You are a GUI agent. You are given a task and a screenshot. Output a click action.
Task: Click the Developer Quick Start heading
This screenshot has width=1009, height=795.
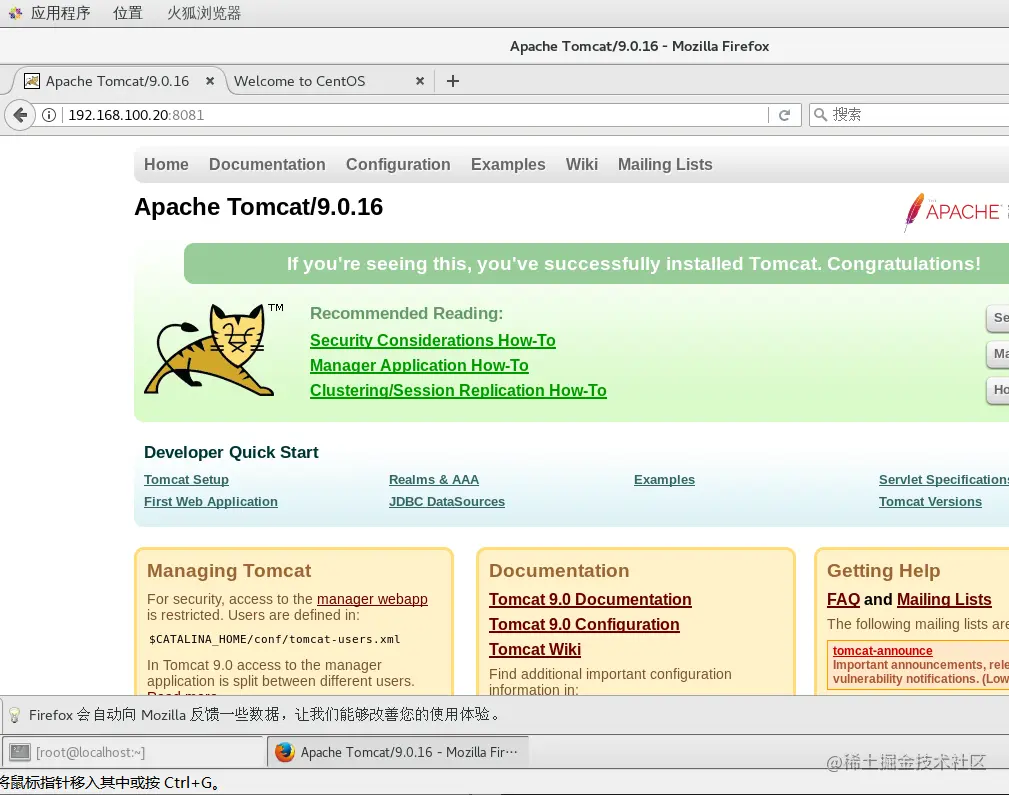click(x=231, y=453)
